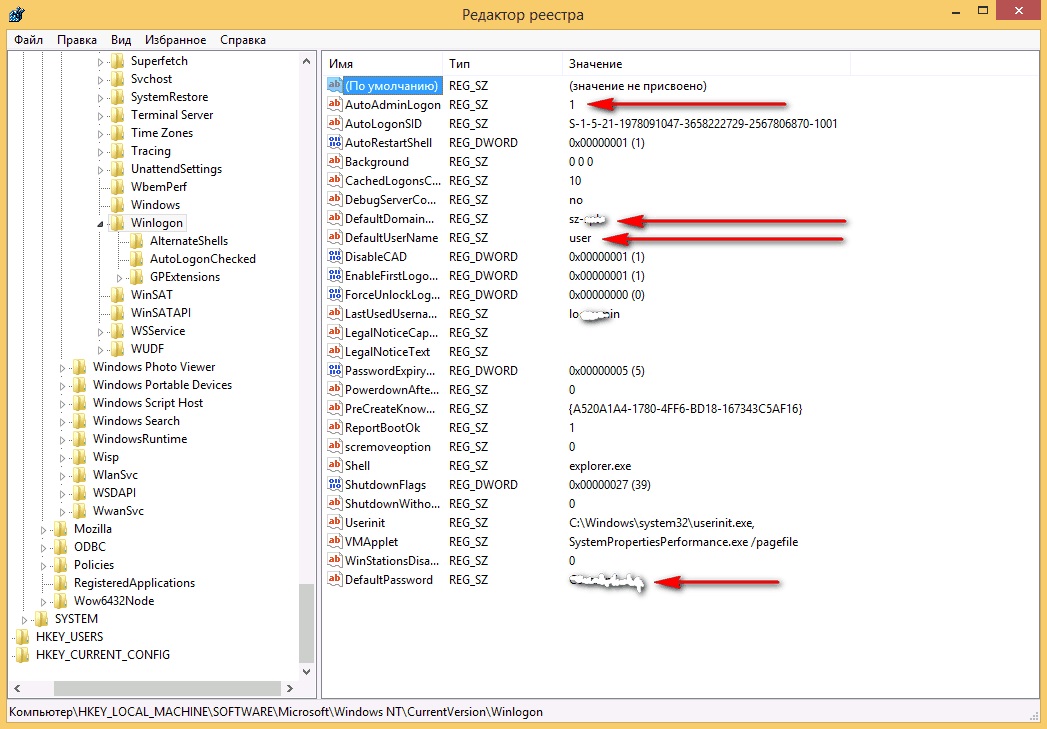Click the tree horizontal scrollbar right arrow
The height and width of the screenshot is (729, 1047).
pos(290,688)
